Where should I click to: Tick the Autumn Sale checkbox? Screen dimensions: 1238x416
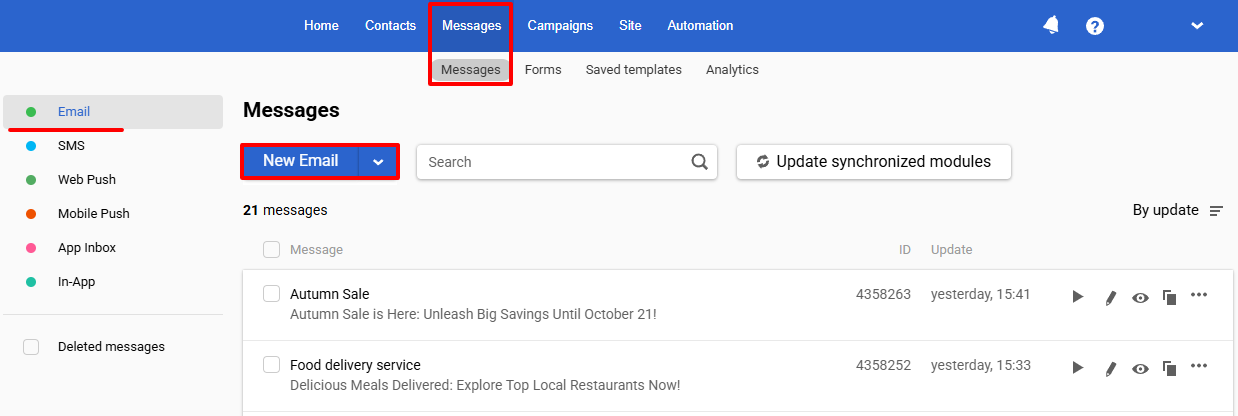[271, 293]
